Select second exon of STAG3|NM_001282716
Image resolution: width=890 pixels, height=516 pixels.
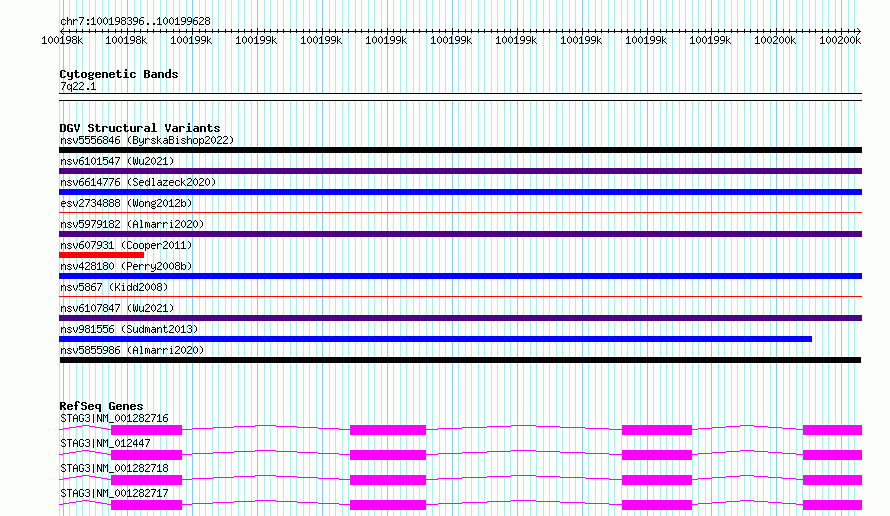pos(388,430)
